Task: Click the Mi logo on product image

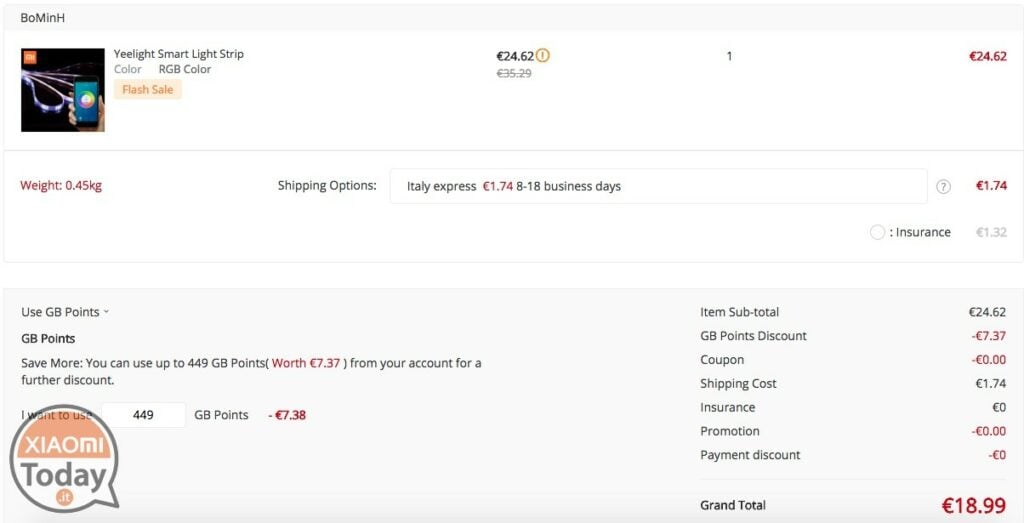Action: click(30, 57)
